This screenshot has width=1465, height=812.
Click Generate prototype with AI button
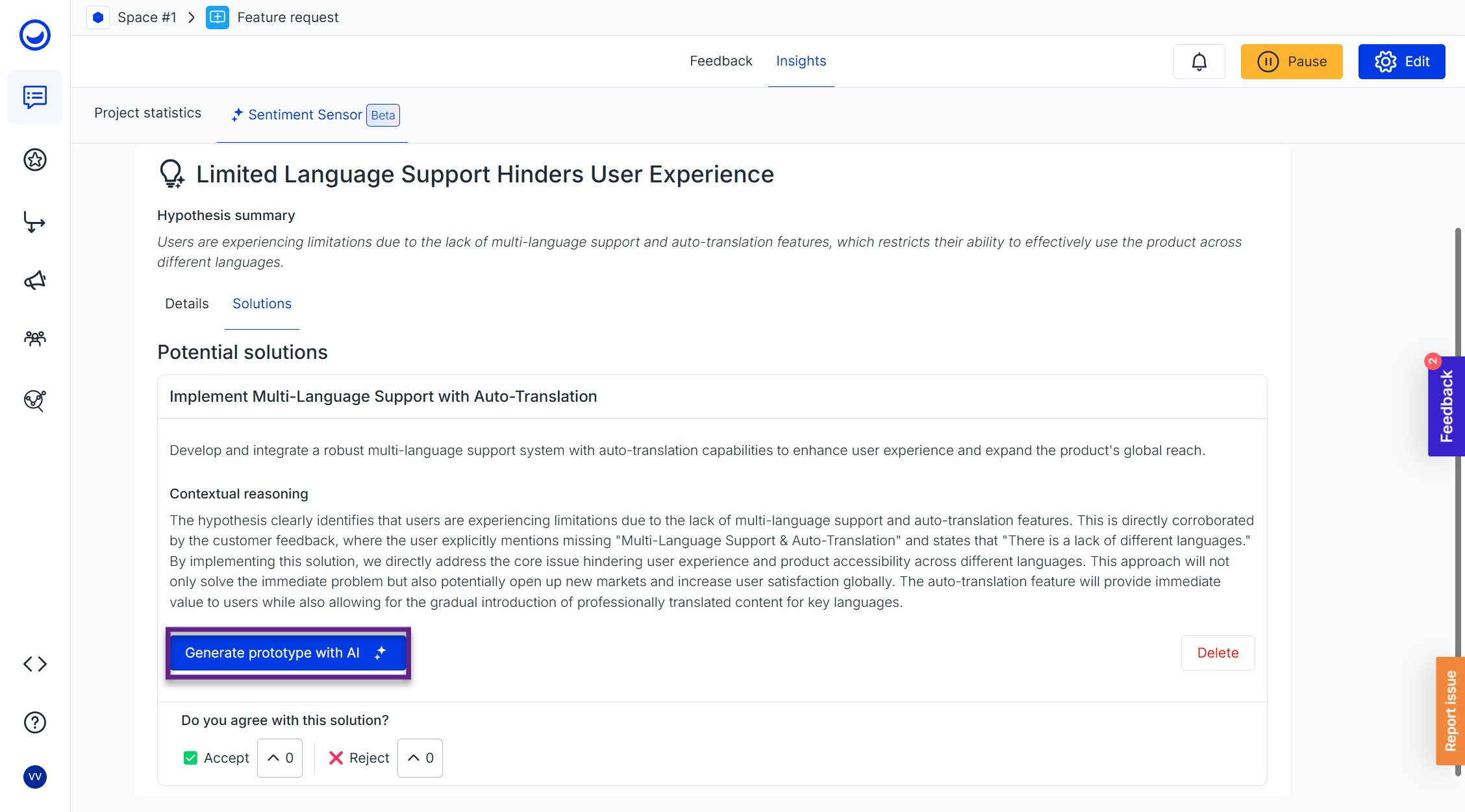(x=288, y=653)
